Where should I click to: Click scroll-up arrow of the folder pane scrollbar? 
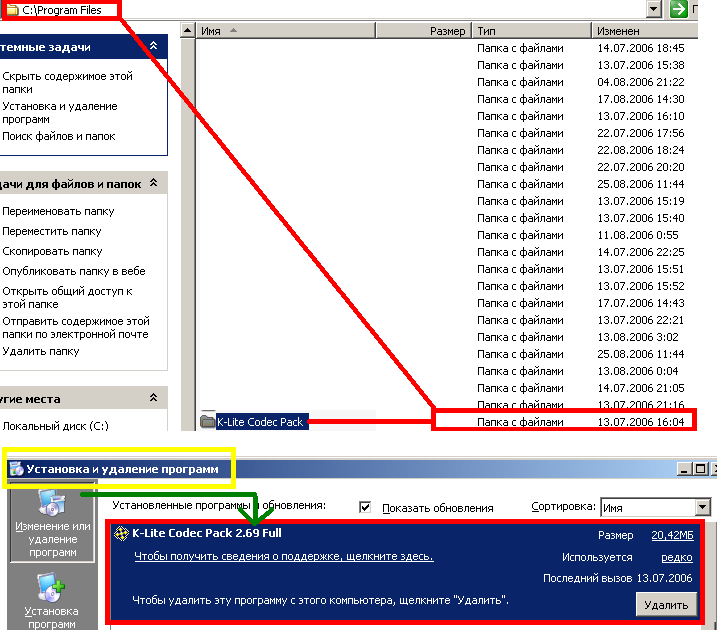187,31
